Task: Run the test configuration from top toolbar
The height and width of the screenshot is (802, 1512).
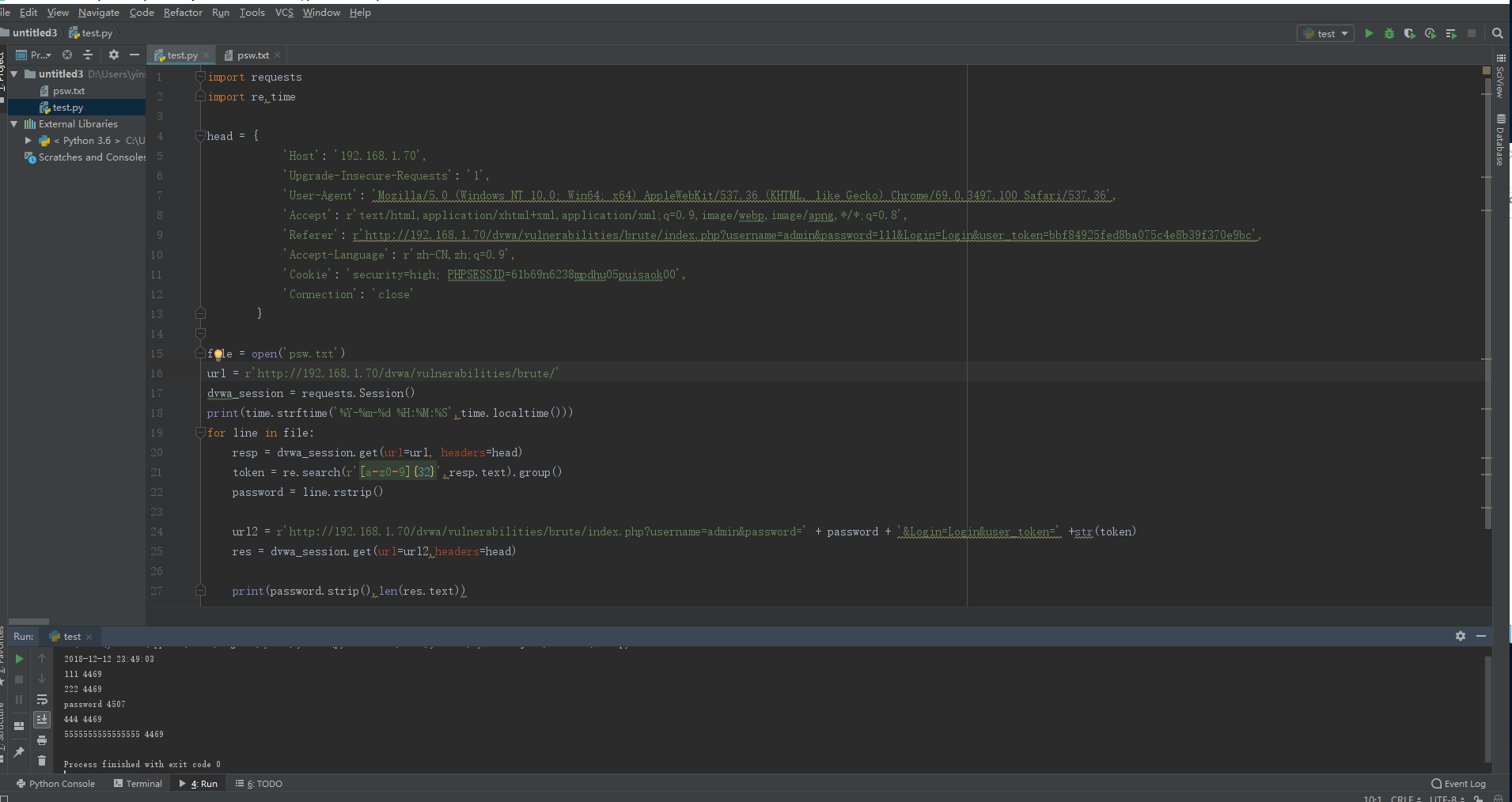Action: tap(1369, 33)
